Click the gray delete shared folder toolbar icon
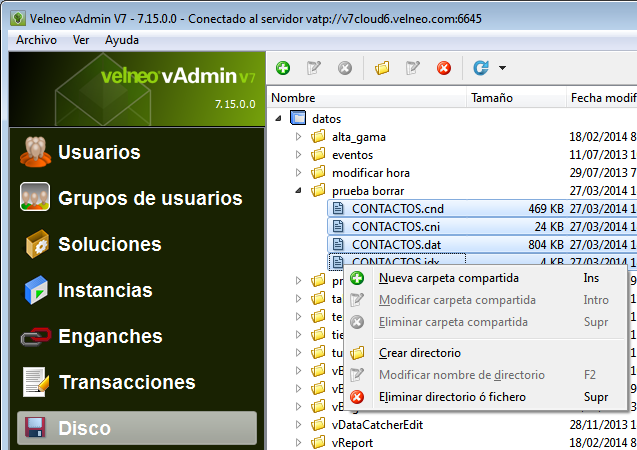This screenshot has width=637, height=450. 344,68
